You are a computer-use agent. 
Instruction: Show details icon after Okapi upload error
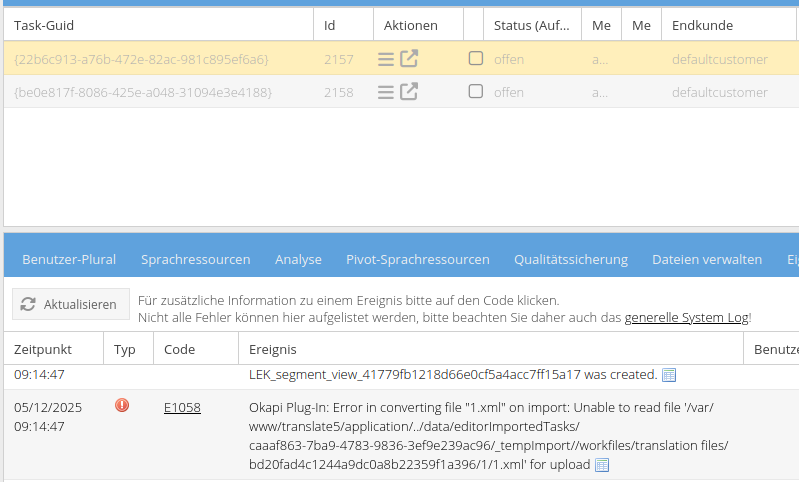[x=602, y=465]
